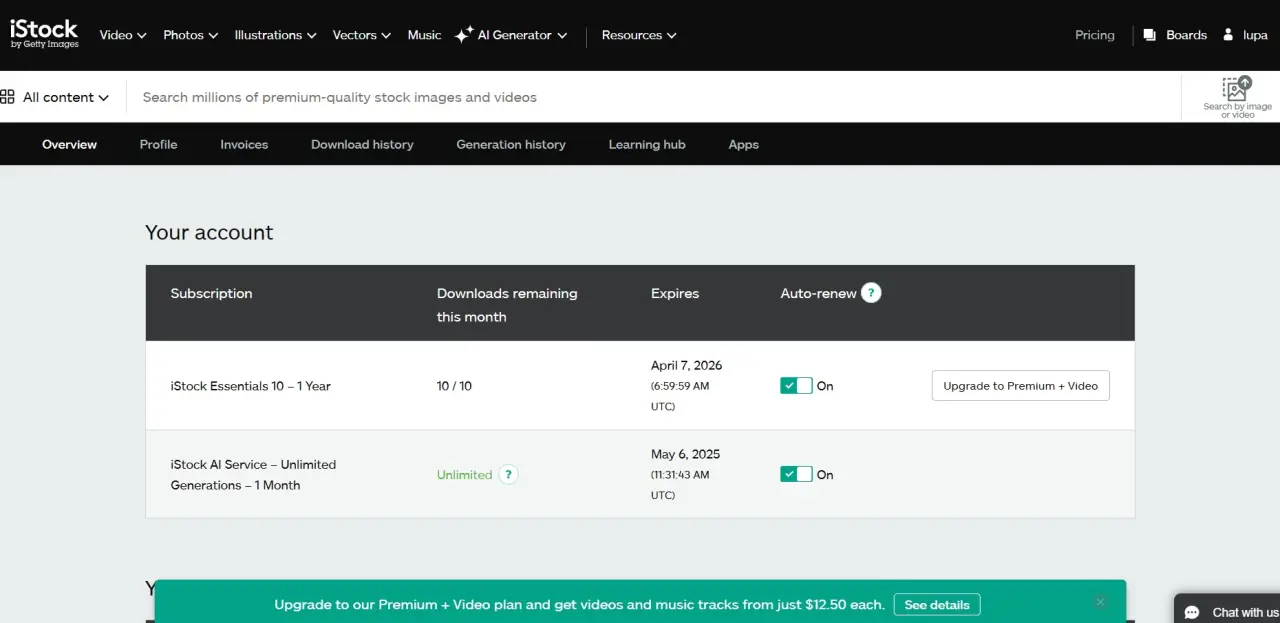The width and height of the screenshot is (1280, 623).
Task: Switch to the Invoices tab
Action: click(244, 144)
